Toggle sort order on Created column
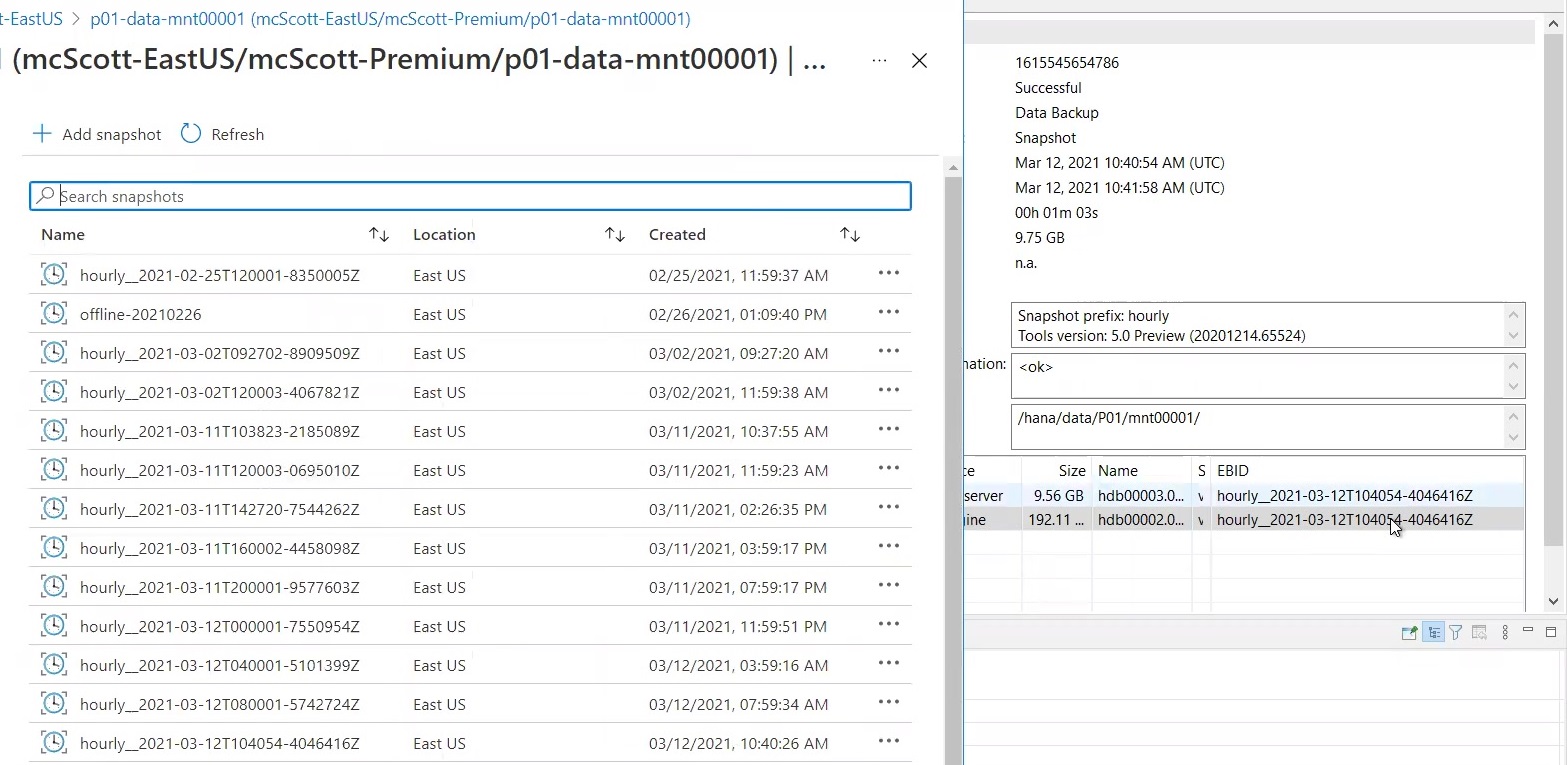This screenshot has width=1567, height=765. click(x=849, y=235)
